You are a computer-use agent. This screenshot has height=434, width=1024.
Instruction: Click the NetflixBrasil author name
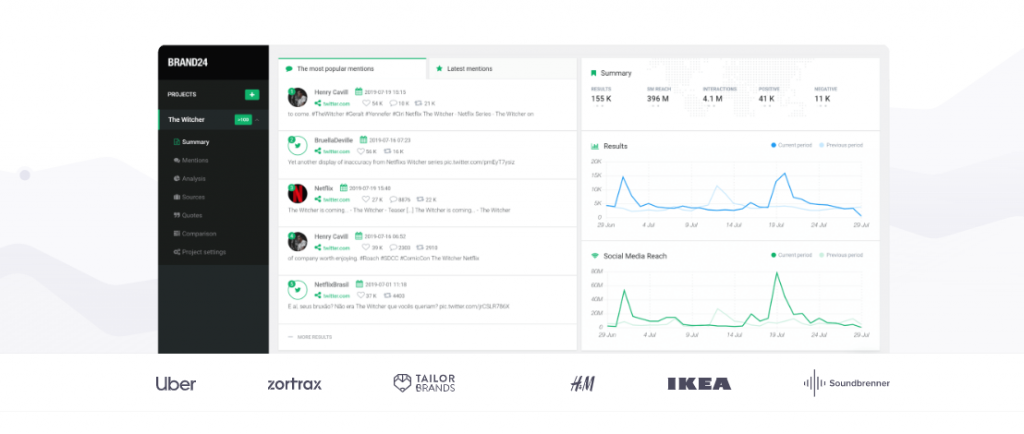pos(331,284)
